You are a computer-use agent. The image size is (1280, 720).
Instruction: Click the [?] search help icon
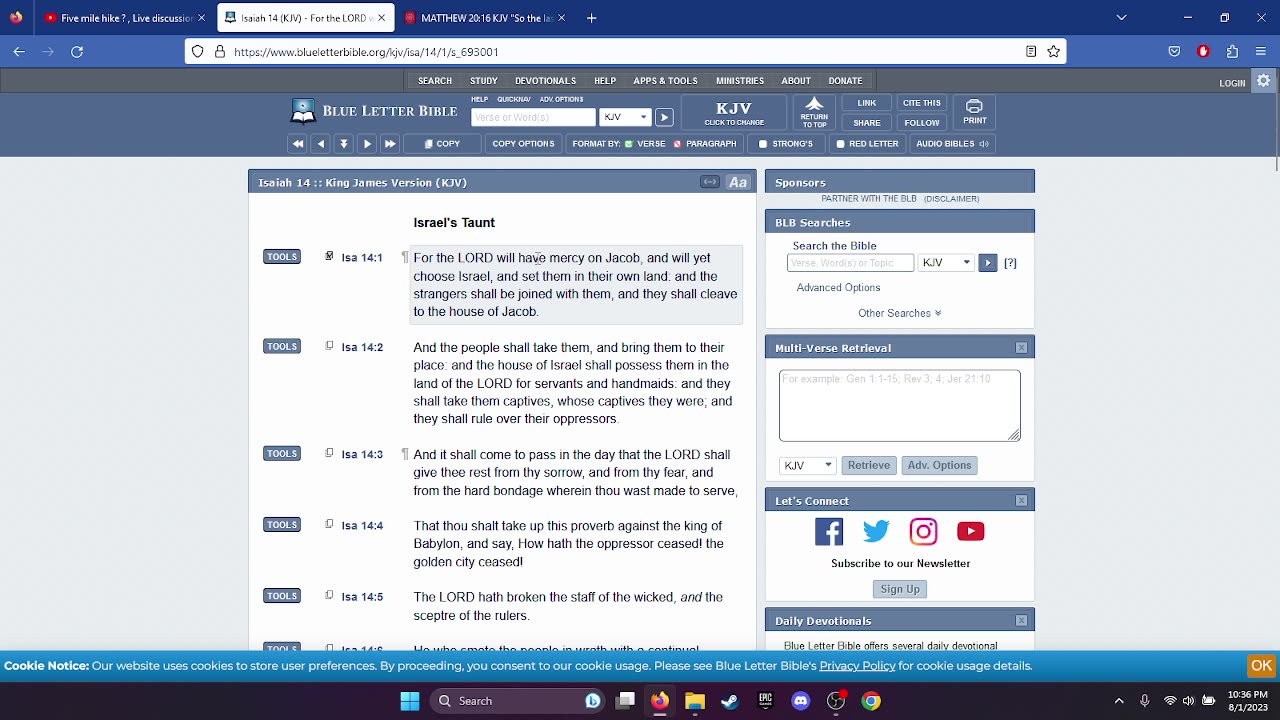[1010, 263]
